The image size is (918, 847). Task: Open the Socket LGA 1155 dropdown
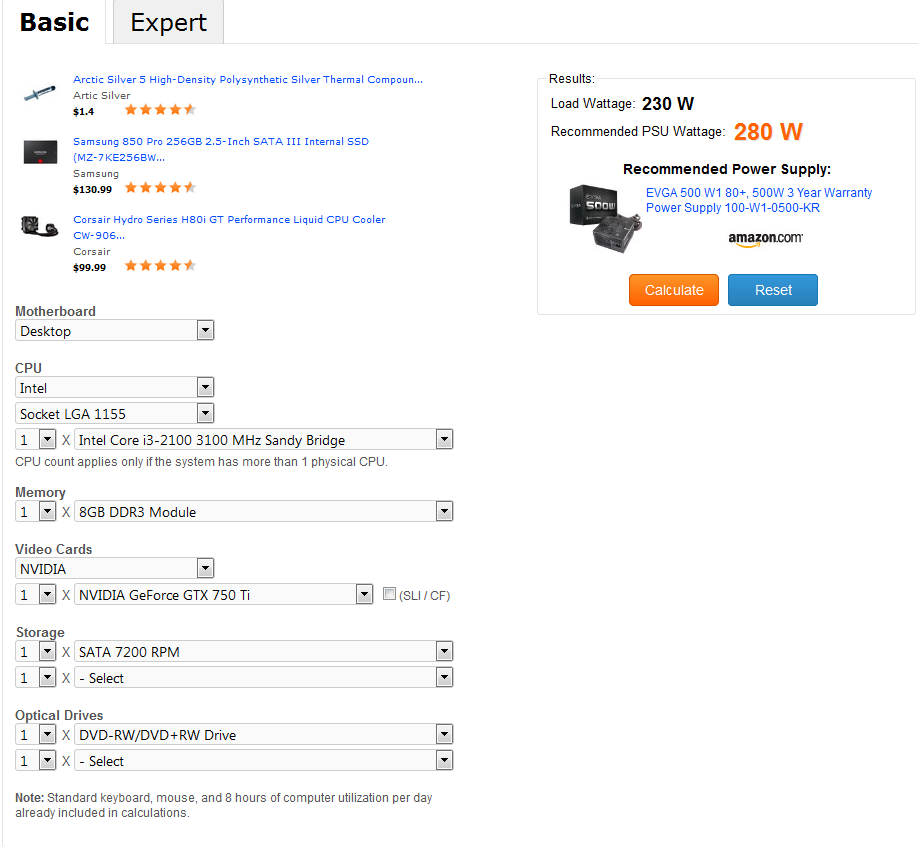point(115,414)
